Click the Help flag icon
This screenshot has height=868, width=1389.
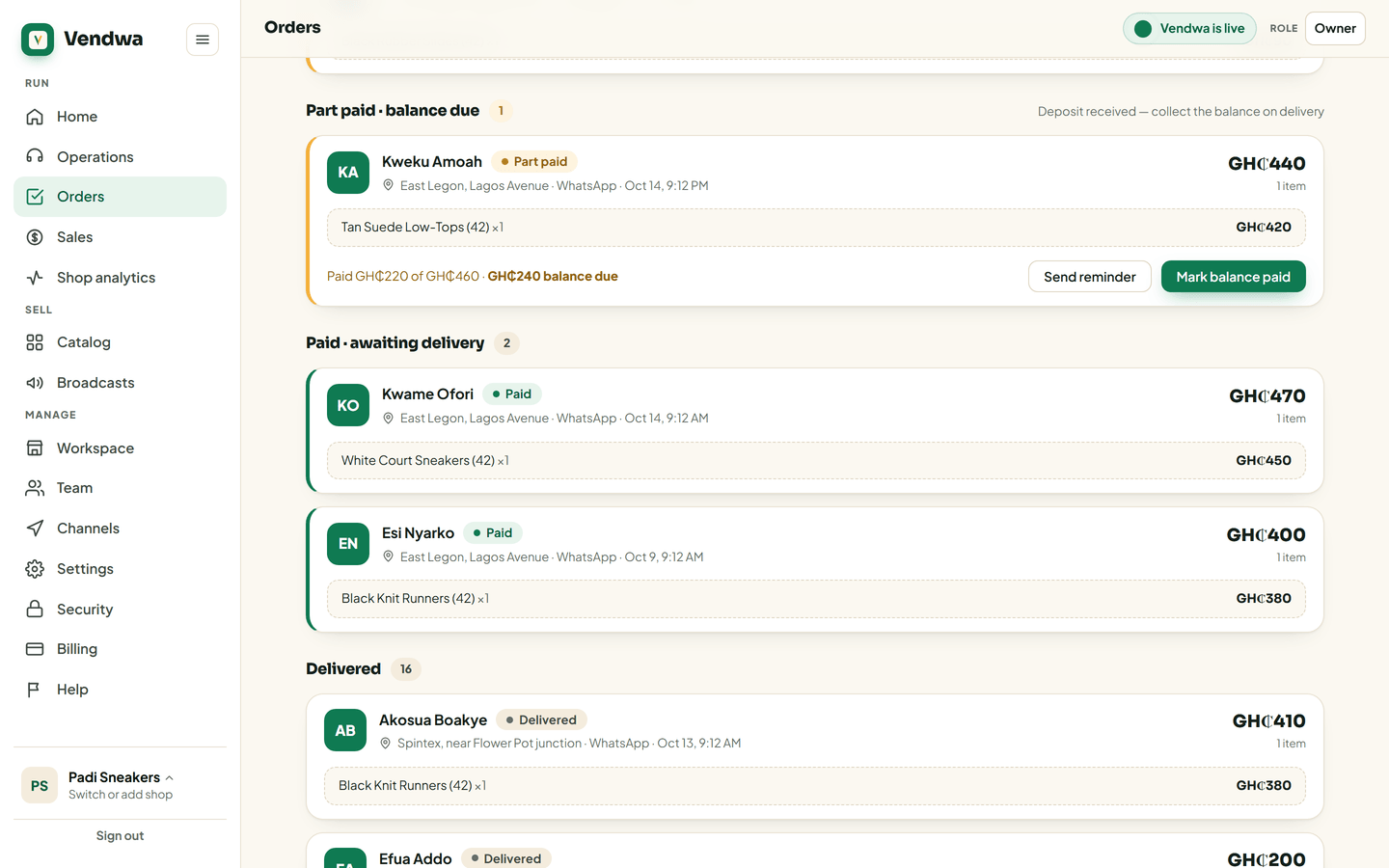tap(35, 690)
